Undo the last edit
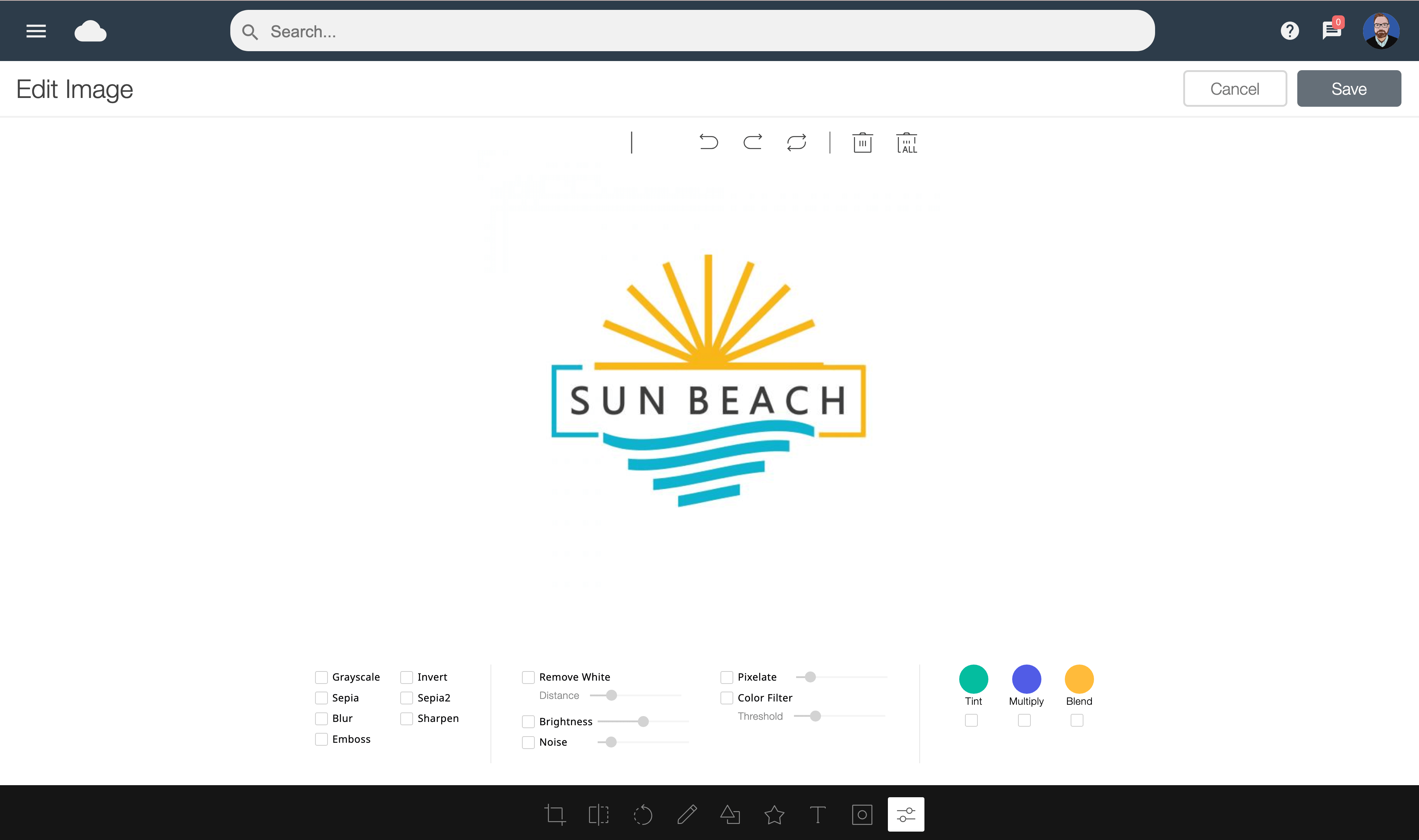Image resolution: width=1419 pixels, height=840 pixels. click(x=708, y=141)
